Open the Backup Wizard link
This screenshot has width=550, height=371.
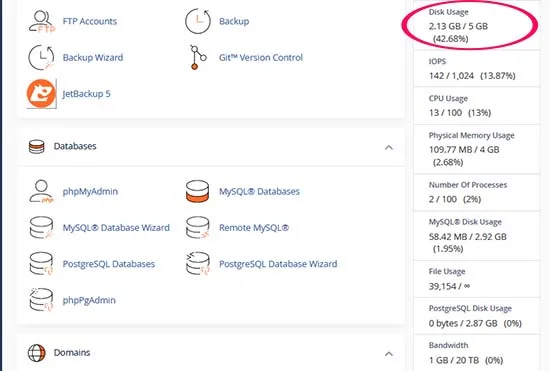(x=93, y=58)
